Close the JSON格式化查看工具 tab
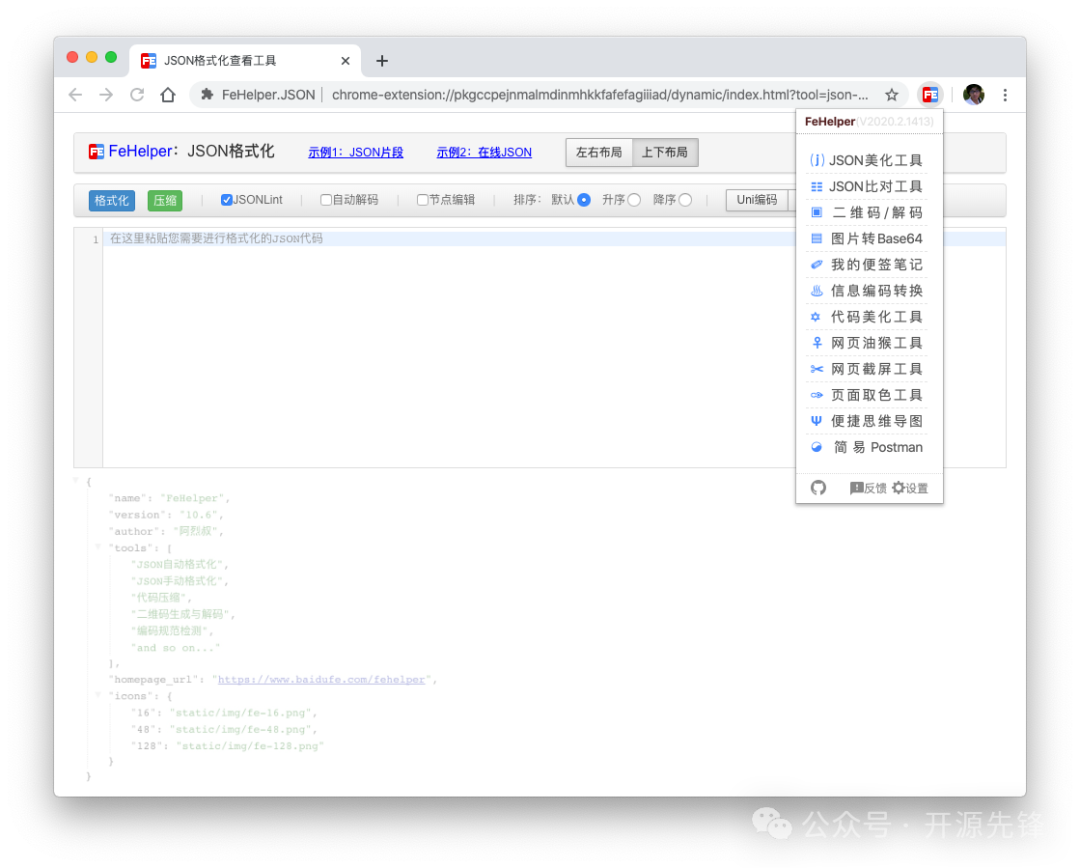The width and height of the screenshot is (1080, 868). click(345, 61)
